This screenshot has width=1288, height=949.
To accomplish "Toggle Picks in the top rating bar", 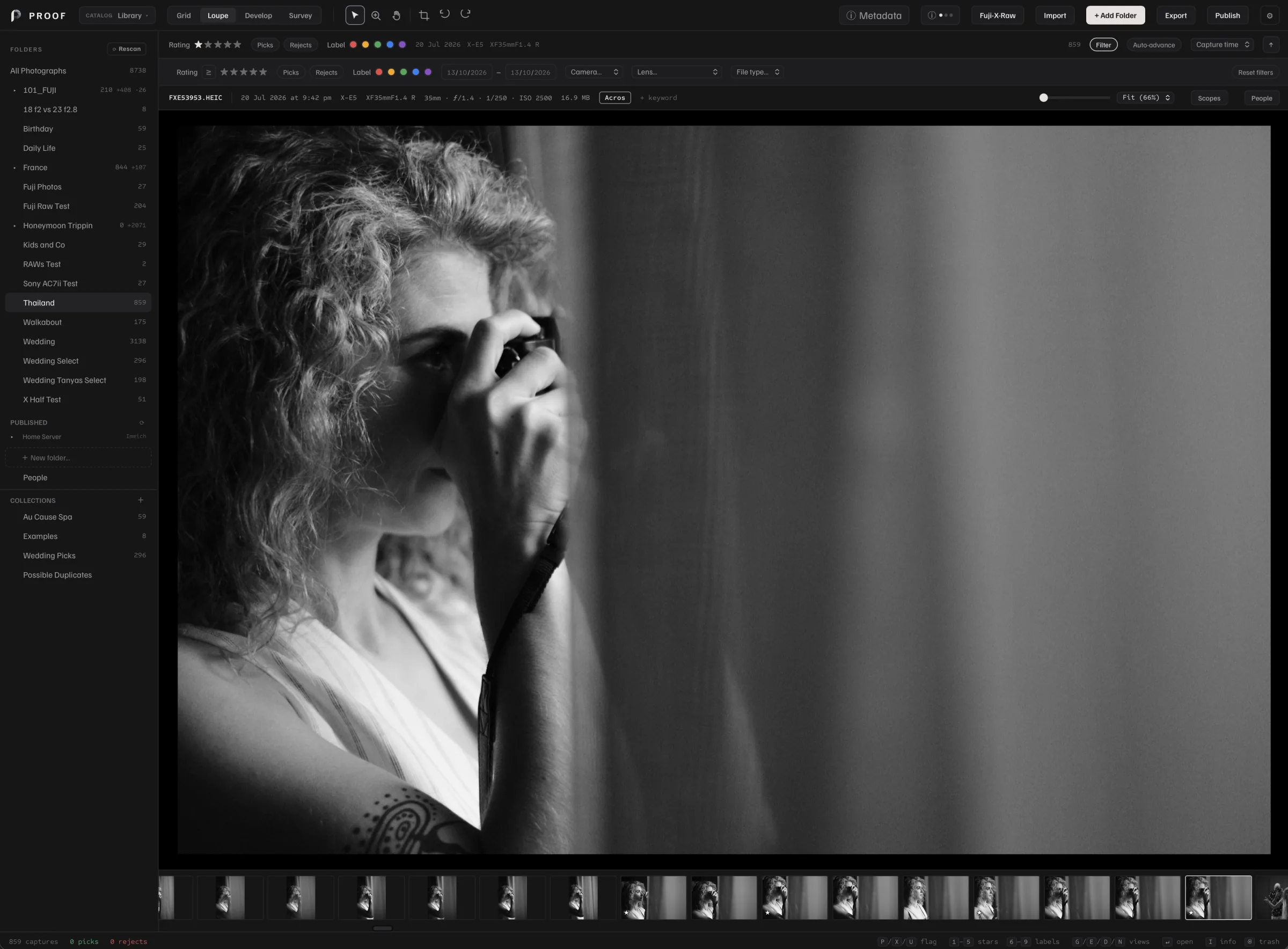I will (x=265, y=45).
